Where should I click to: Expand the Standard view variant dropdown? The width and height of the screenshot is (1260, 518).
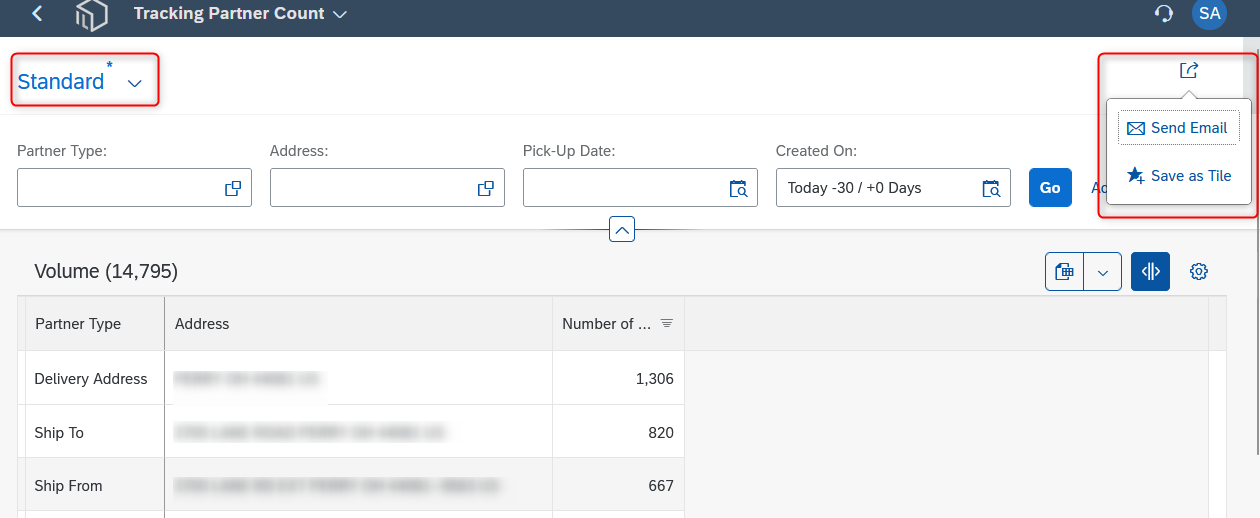pyautogui.click(x=135, y=84)
